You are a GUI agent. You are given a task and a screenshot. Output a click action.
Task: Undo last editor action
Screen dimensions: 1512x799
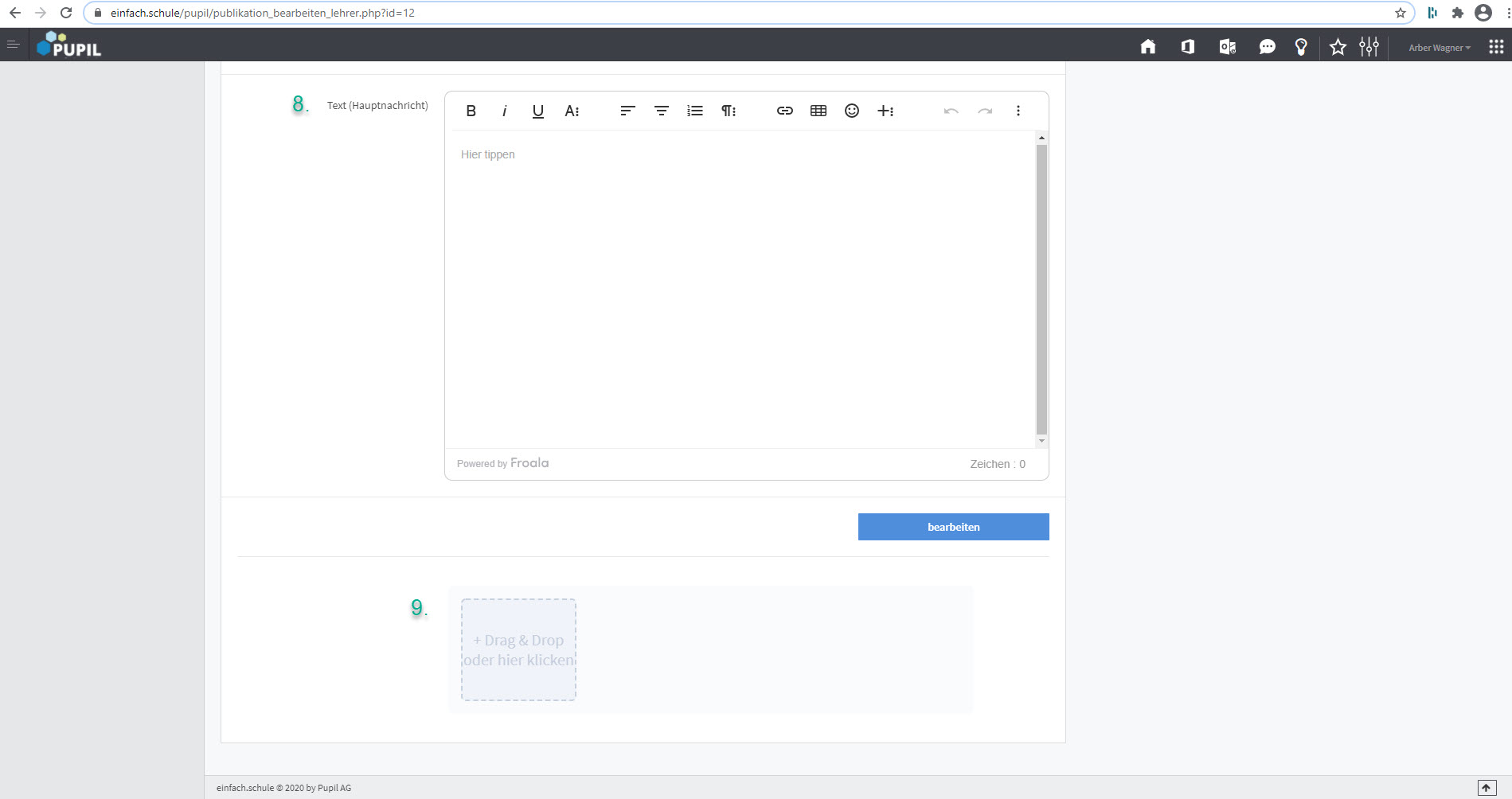(x=951, y=111)
